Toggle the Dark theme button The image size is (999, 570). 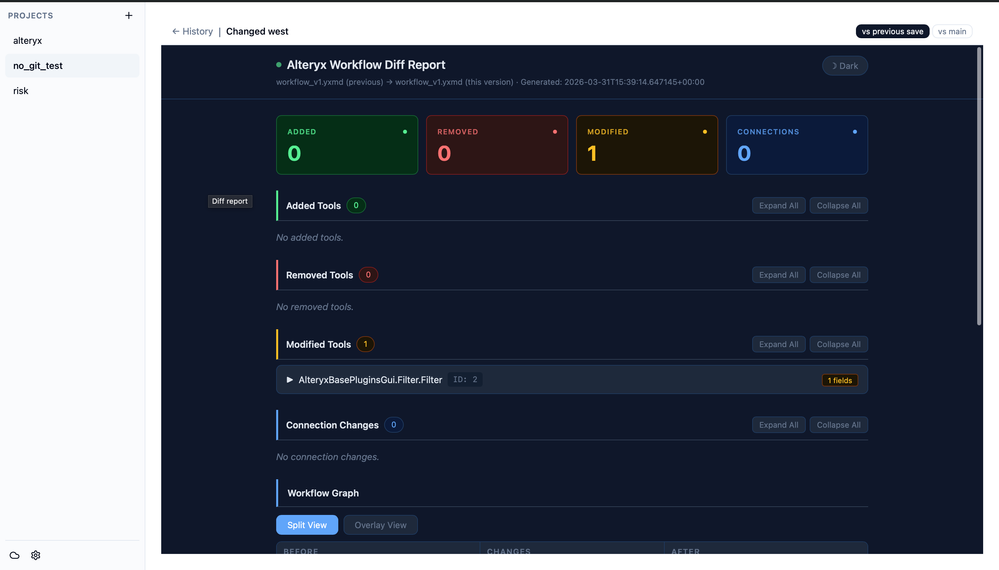845,66
